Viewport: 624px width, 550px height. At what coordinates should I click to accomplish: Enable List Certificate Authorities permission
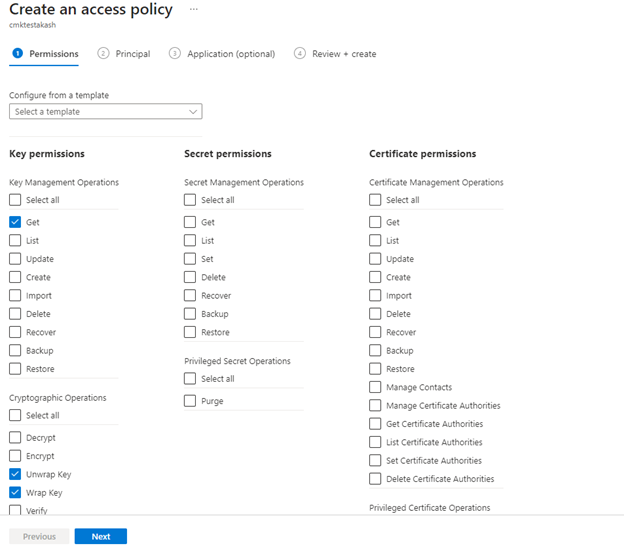coord(375,442)
